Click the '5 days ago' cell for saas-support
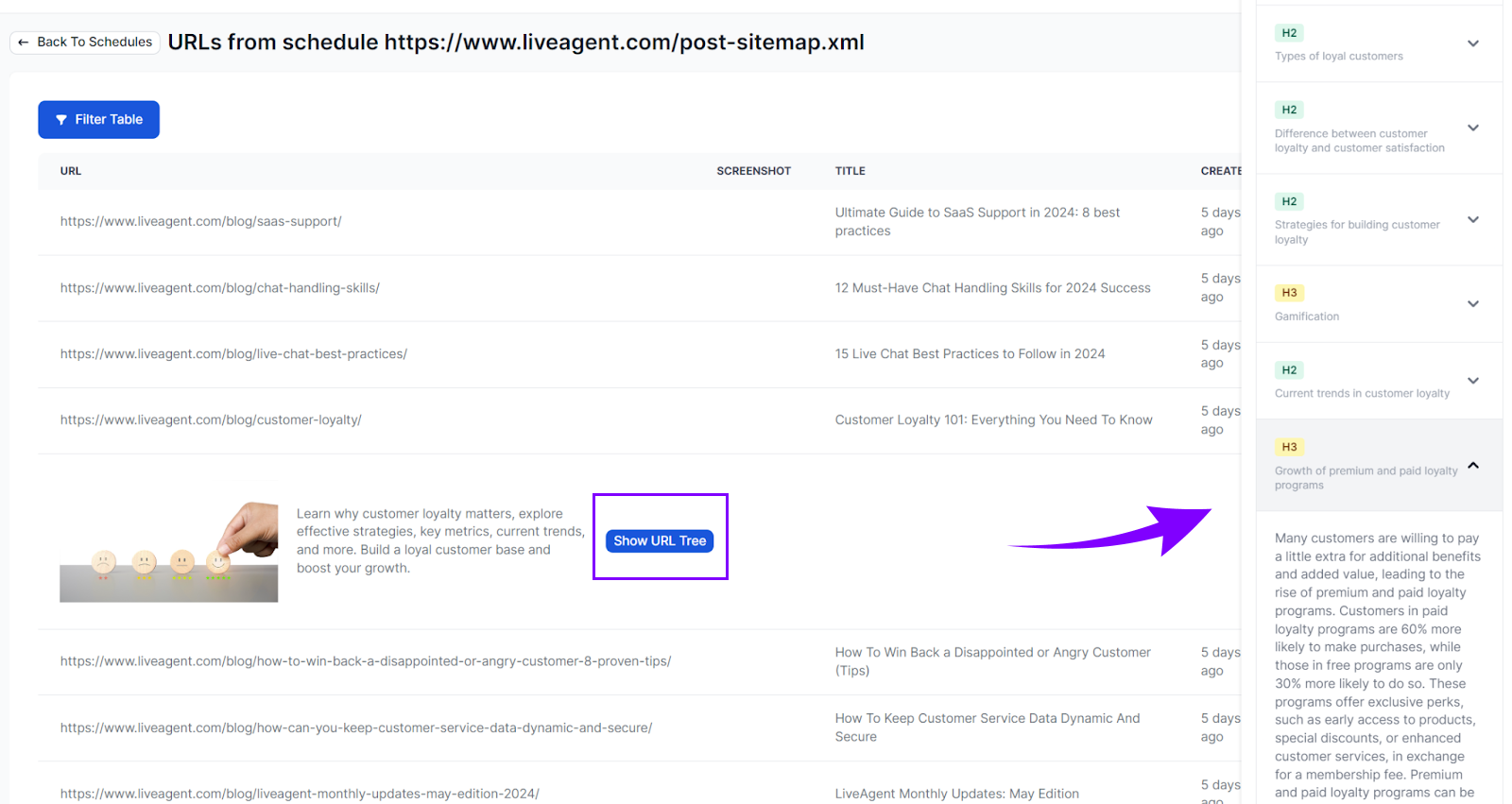Image resolution: width=1512 pixels, height=804 pixels. [x=1220, y=222]
